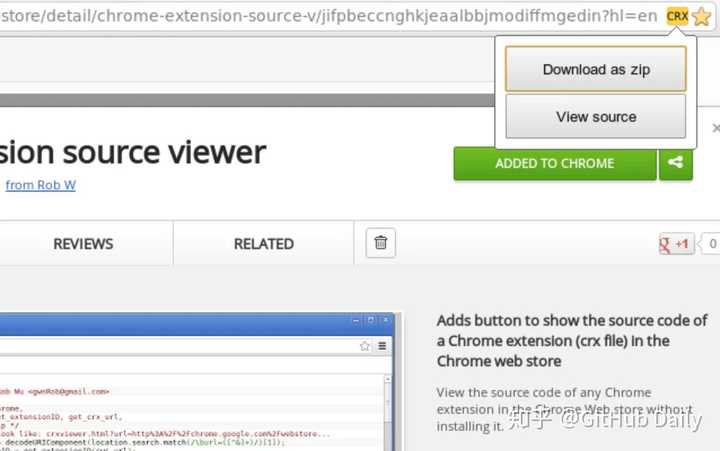Click the trash can icon beside Related tab

point(381,242)
